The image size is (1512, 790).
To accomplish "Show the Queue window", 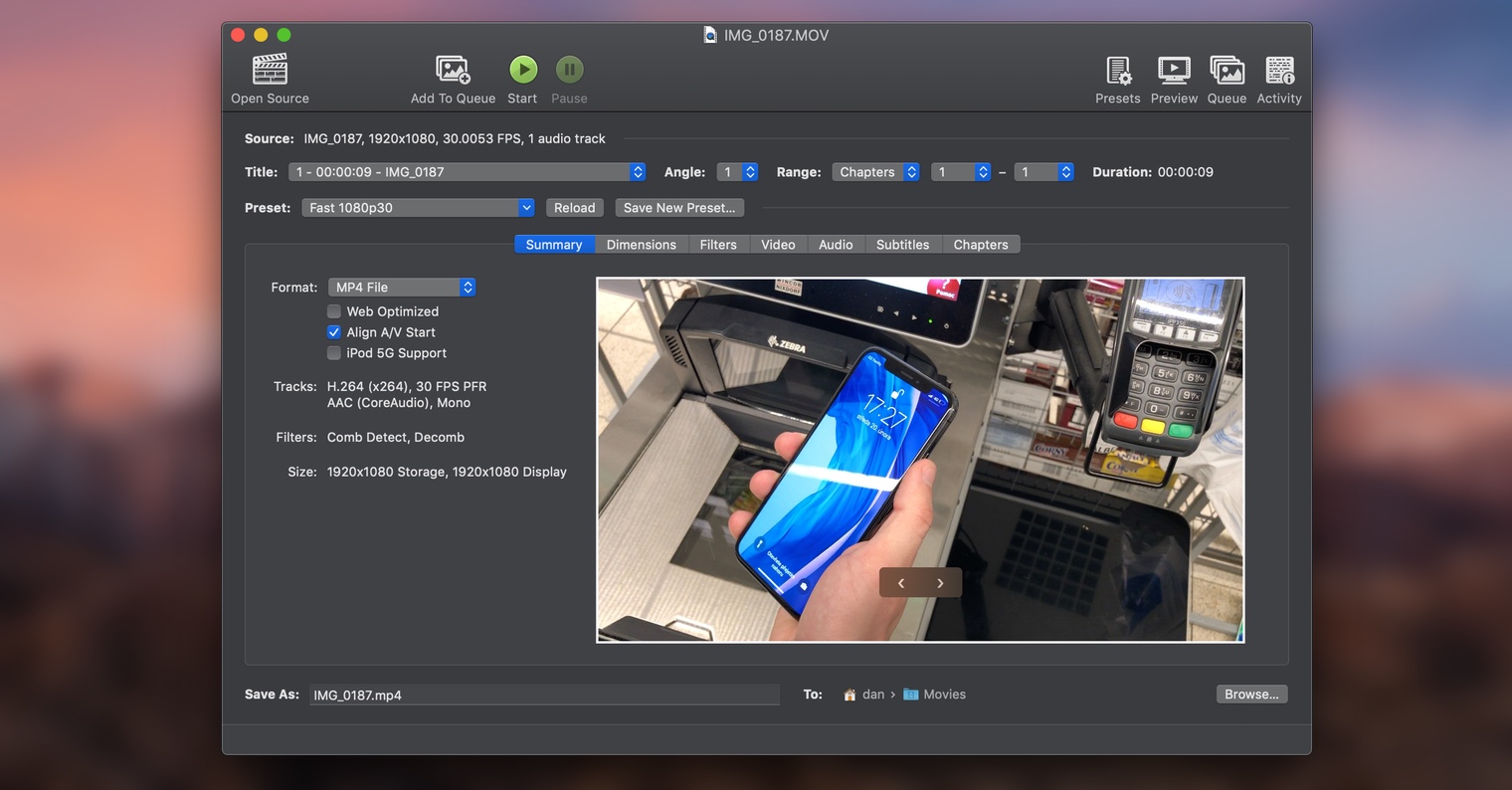I will tap(1227, 71).
